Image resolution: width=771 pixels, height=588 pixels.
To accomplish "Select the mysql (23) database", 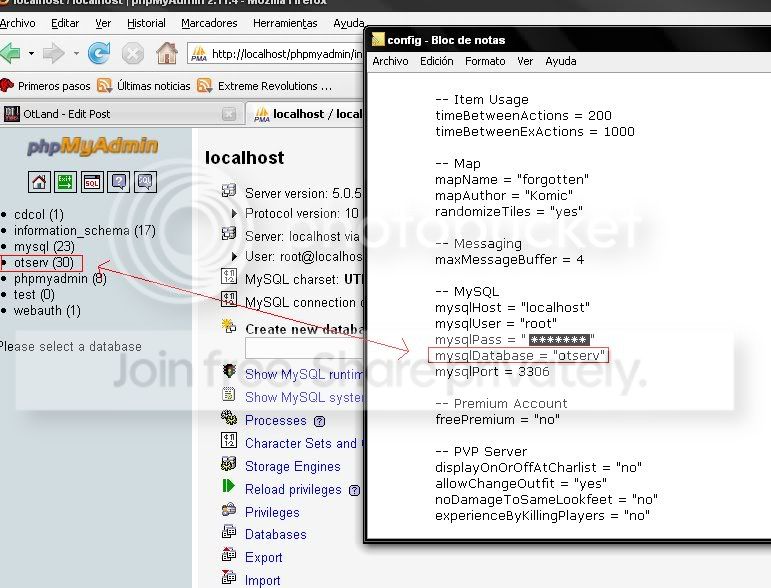I will coord(44,246).
